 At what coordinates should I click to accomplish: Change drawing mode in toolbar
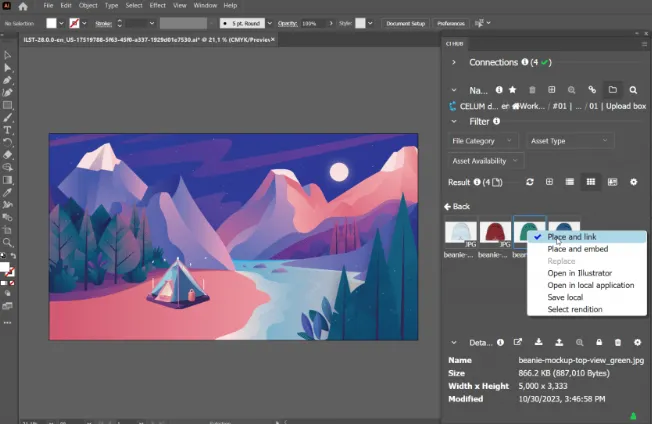click(7, 293)
